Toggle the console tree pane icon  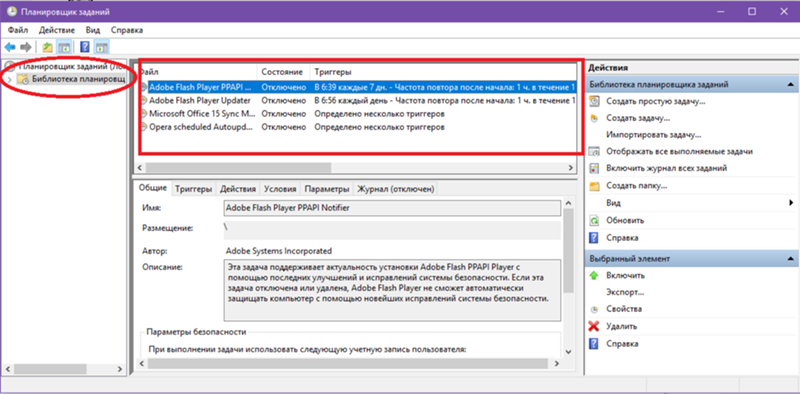click(x=64, y=47)
